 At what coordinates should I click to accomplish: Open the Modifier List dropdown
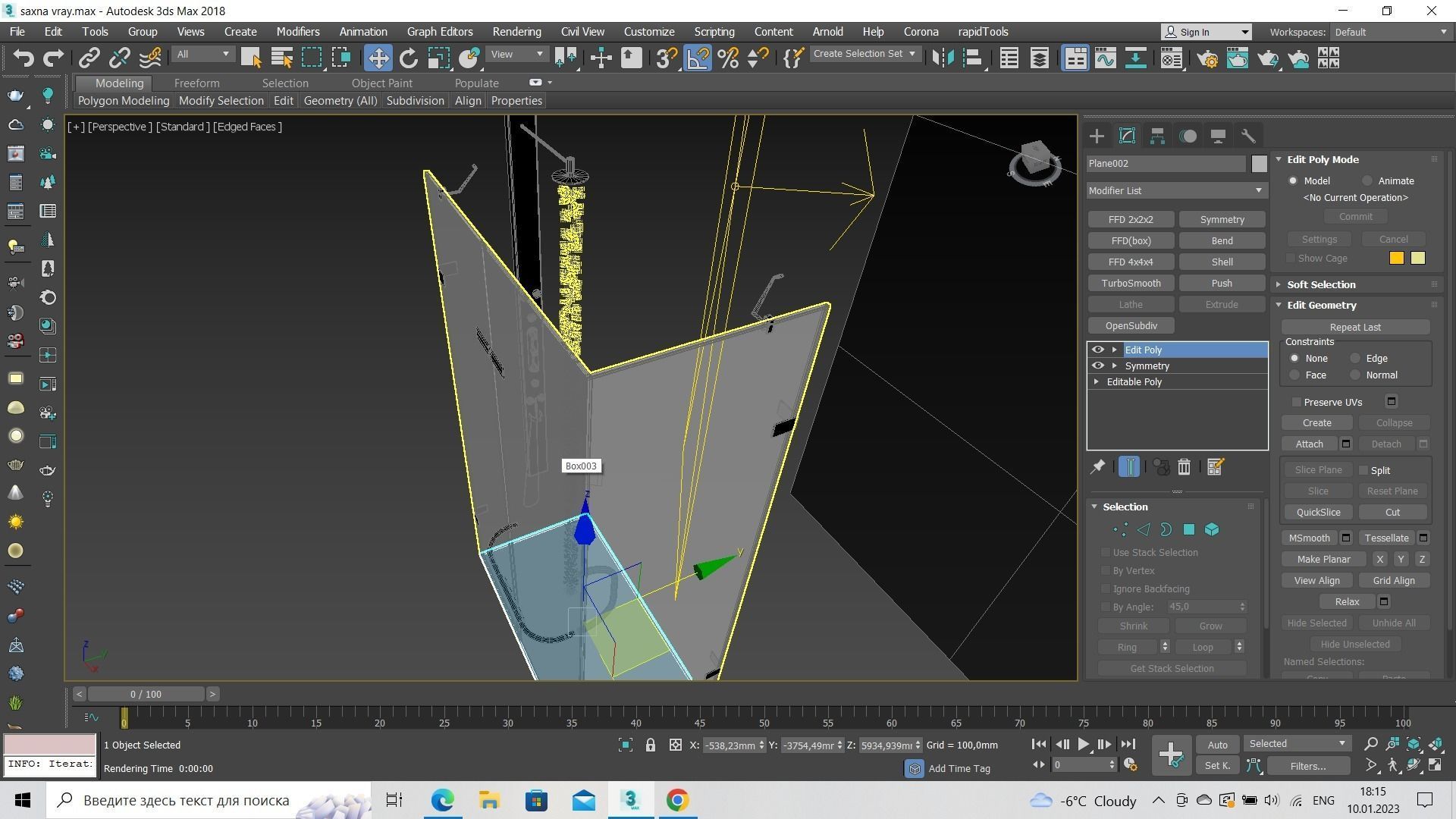pos(1176,190)
